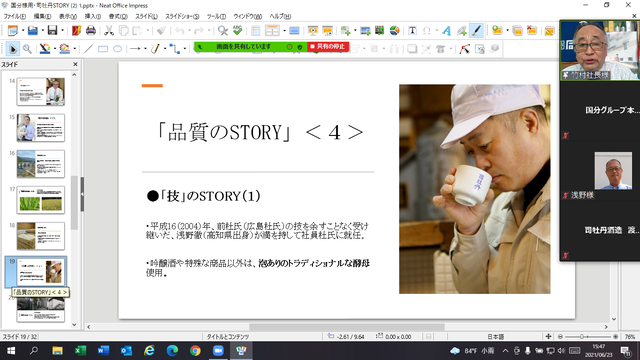Insert a text box icon
This screenshot has width=640, height=360.
click(x=412, y=31)
